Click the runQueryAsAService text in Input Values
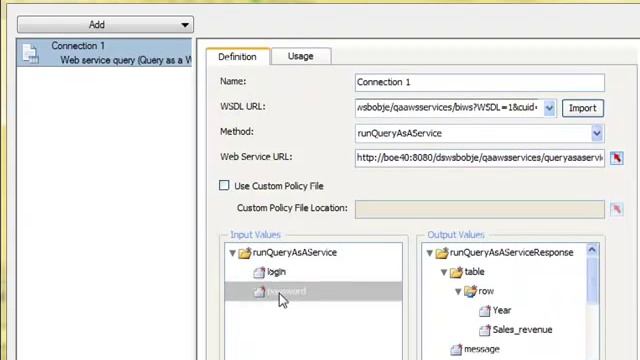Image resolution: width=640 pixels, height=360 pixels. pos(295,253)
